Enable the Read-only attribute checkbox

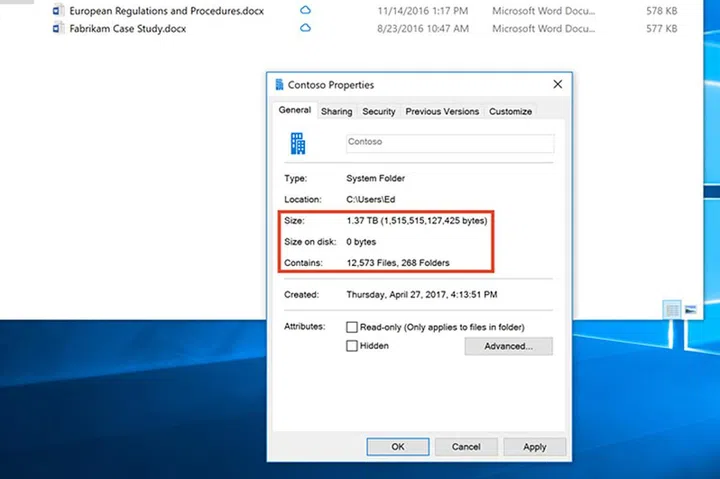(x=352, y=327)
